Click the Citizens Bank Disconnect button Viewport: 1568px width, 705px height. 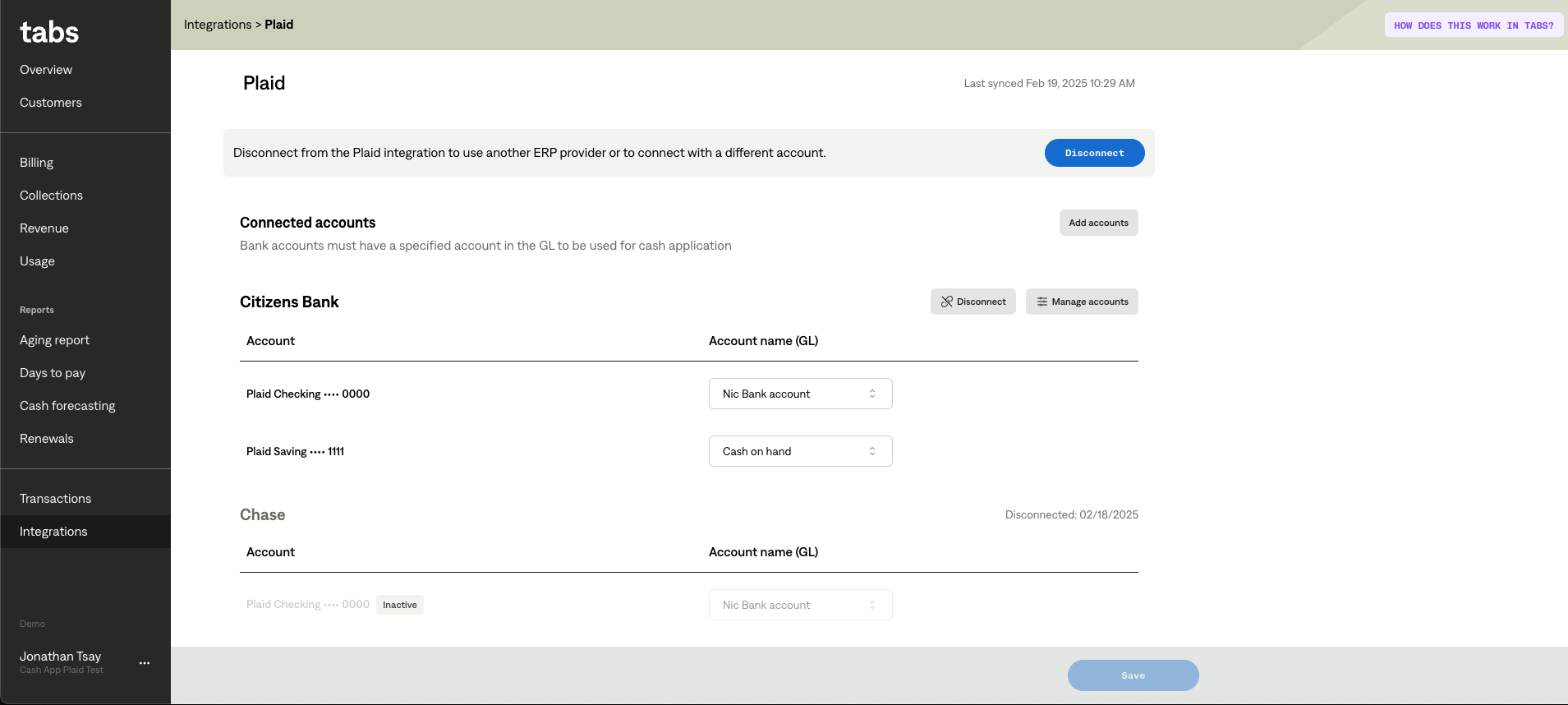tap(973, 302)
